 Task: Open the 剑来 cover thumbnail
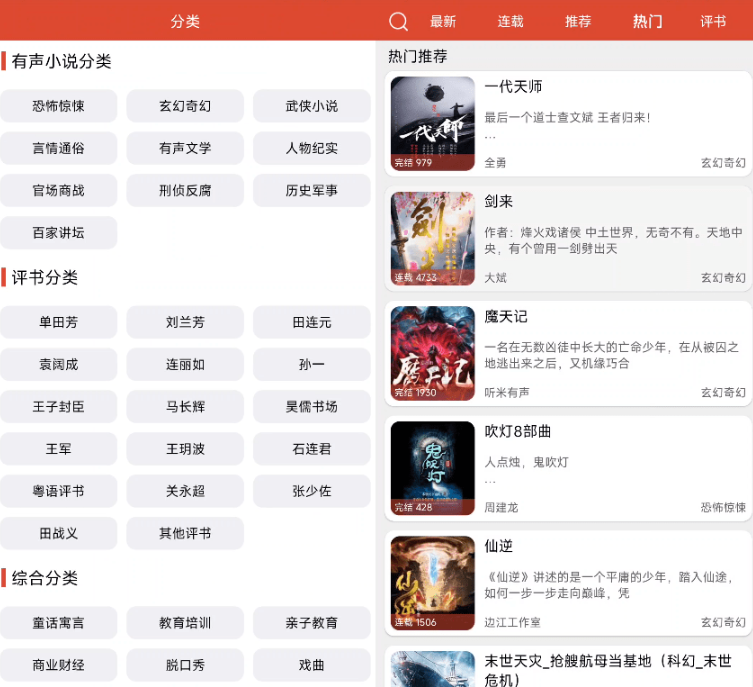(433, 239)
